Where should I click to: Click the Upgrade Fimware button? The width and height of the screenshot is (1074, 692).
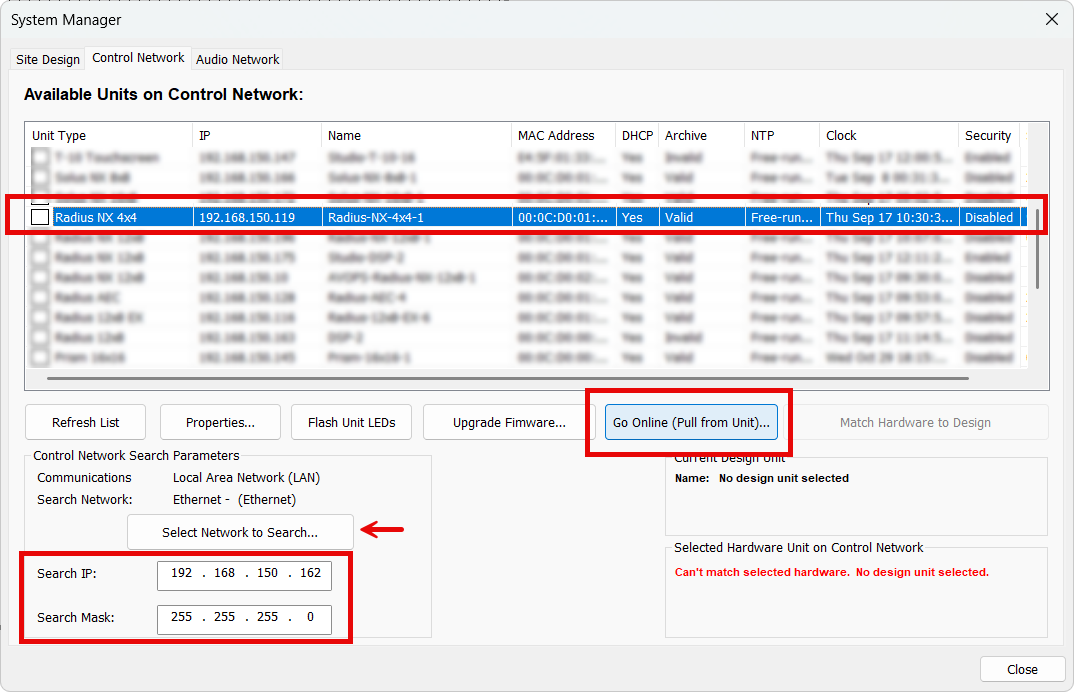tap(509, 423)
